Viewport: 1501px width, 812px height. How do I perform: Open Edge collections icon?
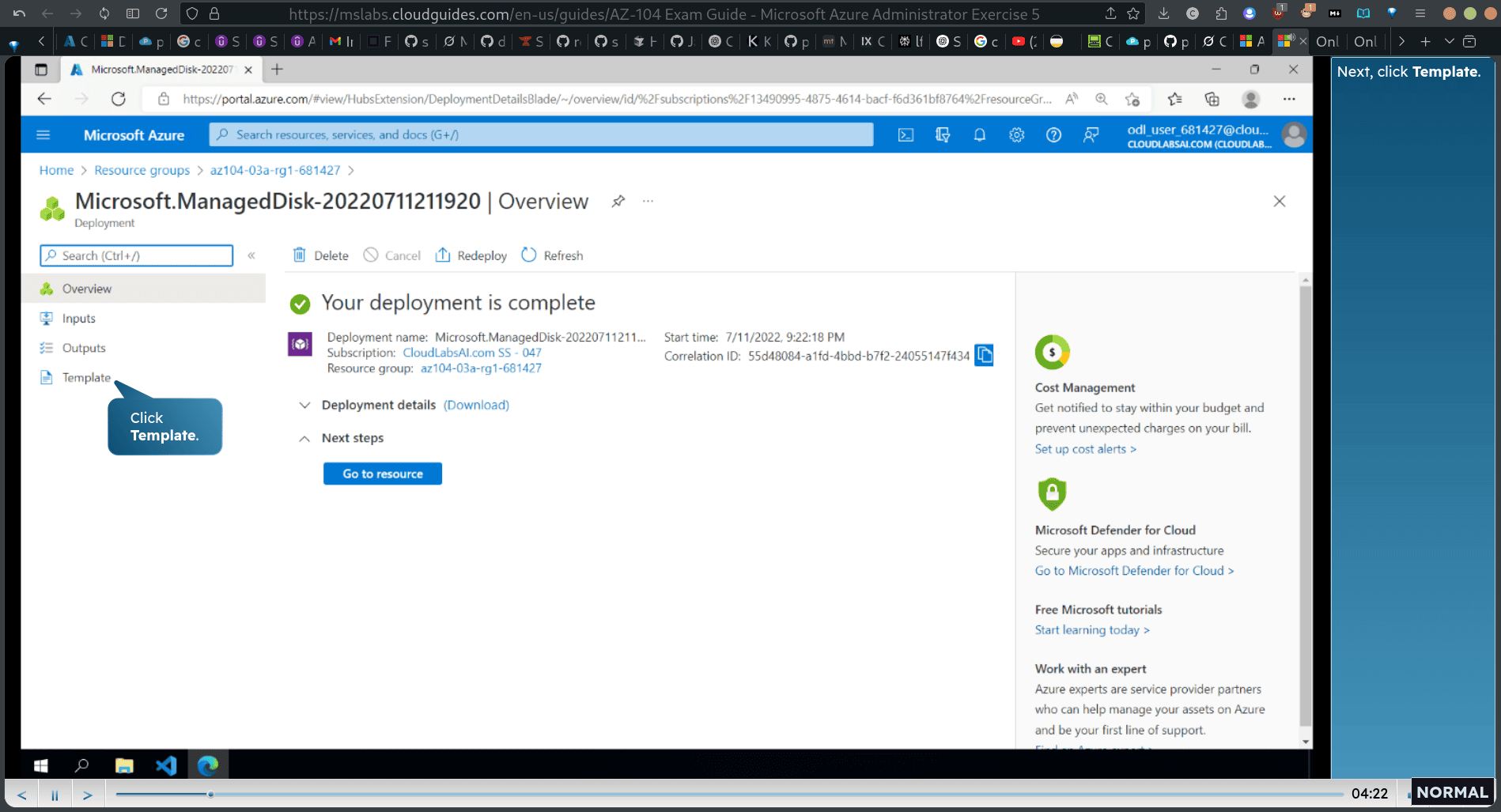click(x=1212, y=99)
